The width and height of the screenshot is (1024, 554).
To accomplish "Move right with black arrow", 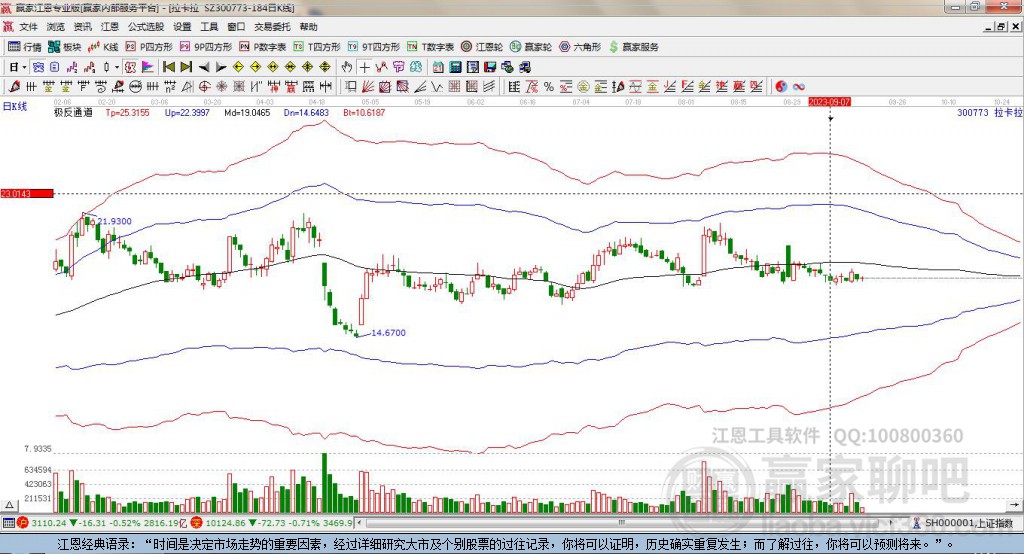I will tap(221, 67).
